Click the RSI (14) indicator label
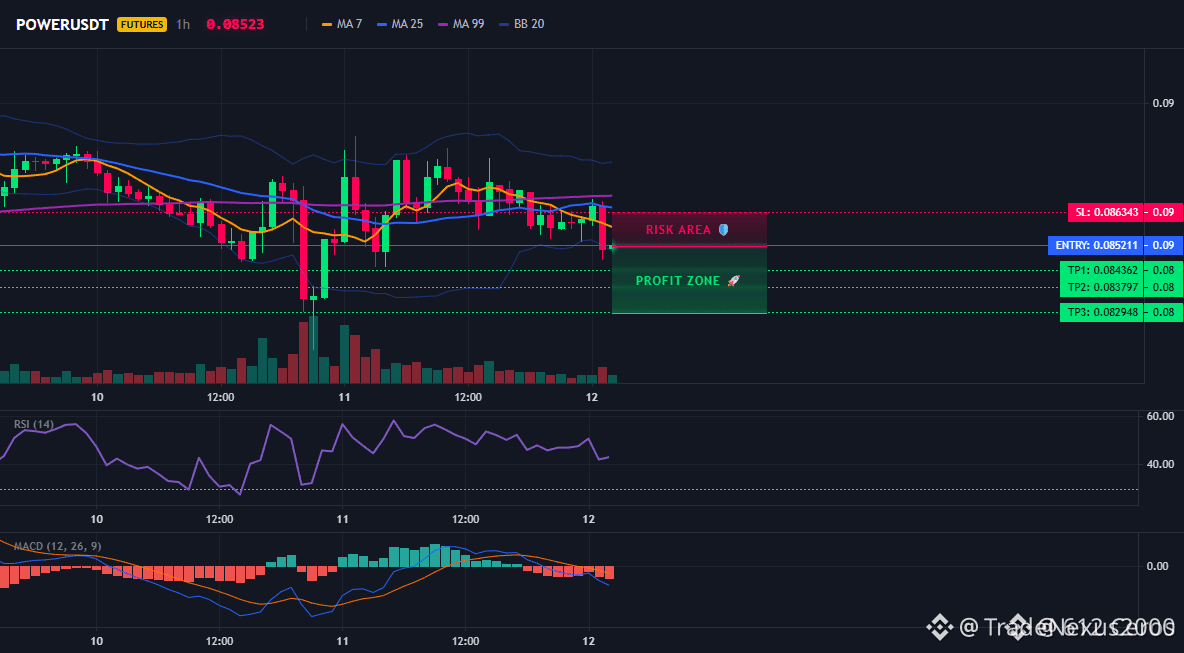This screenshot has height=653, width=1184. pos(33,424)
